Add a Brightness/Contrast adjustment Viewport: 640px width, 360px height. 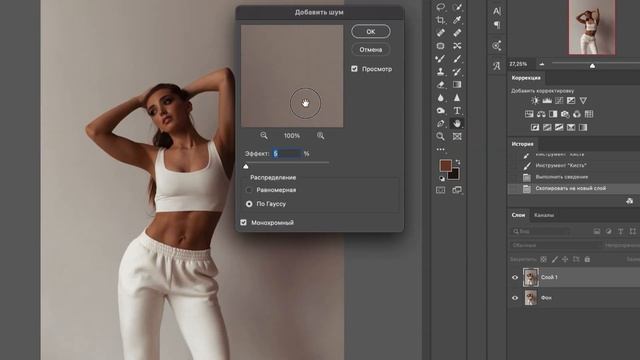pyautogui.click(x=535, y=100)
